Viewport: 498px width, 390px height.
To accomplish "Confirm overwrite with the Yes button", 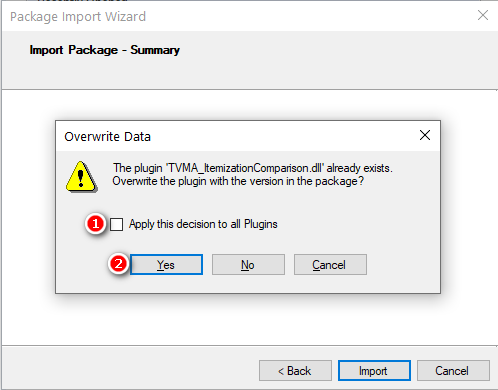I will (x=166, y=265).
